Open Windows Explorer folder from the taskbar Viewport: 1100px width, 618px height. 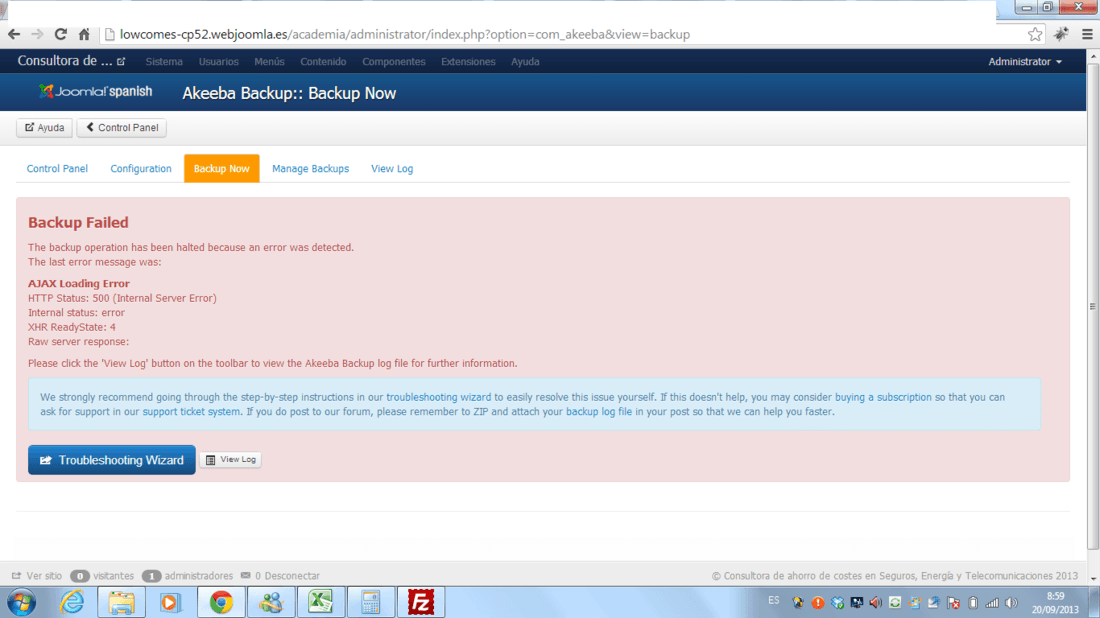click(x=121, y=603)
